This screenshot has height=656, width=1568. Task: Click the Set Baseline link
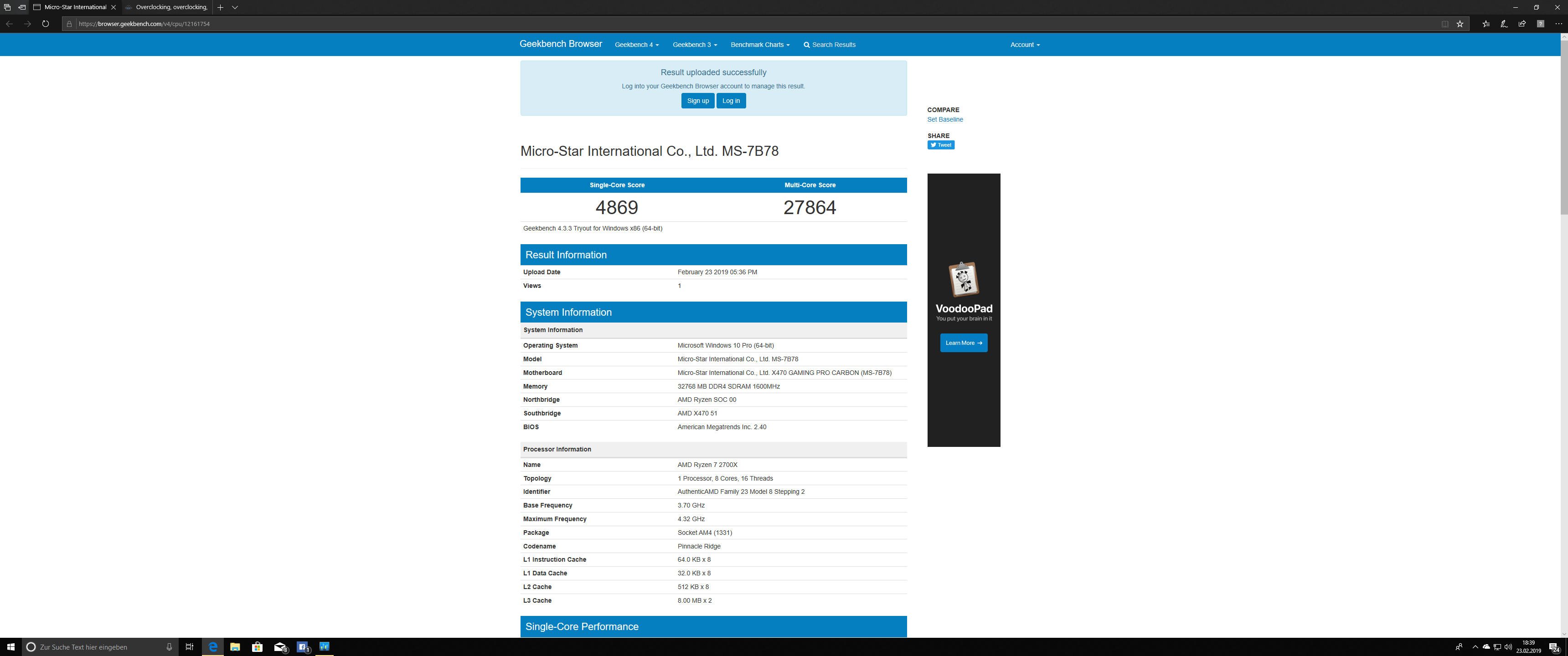945,119
